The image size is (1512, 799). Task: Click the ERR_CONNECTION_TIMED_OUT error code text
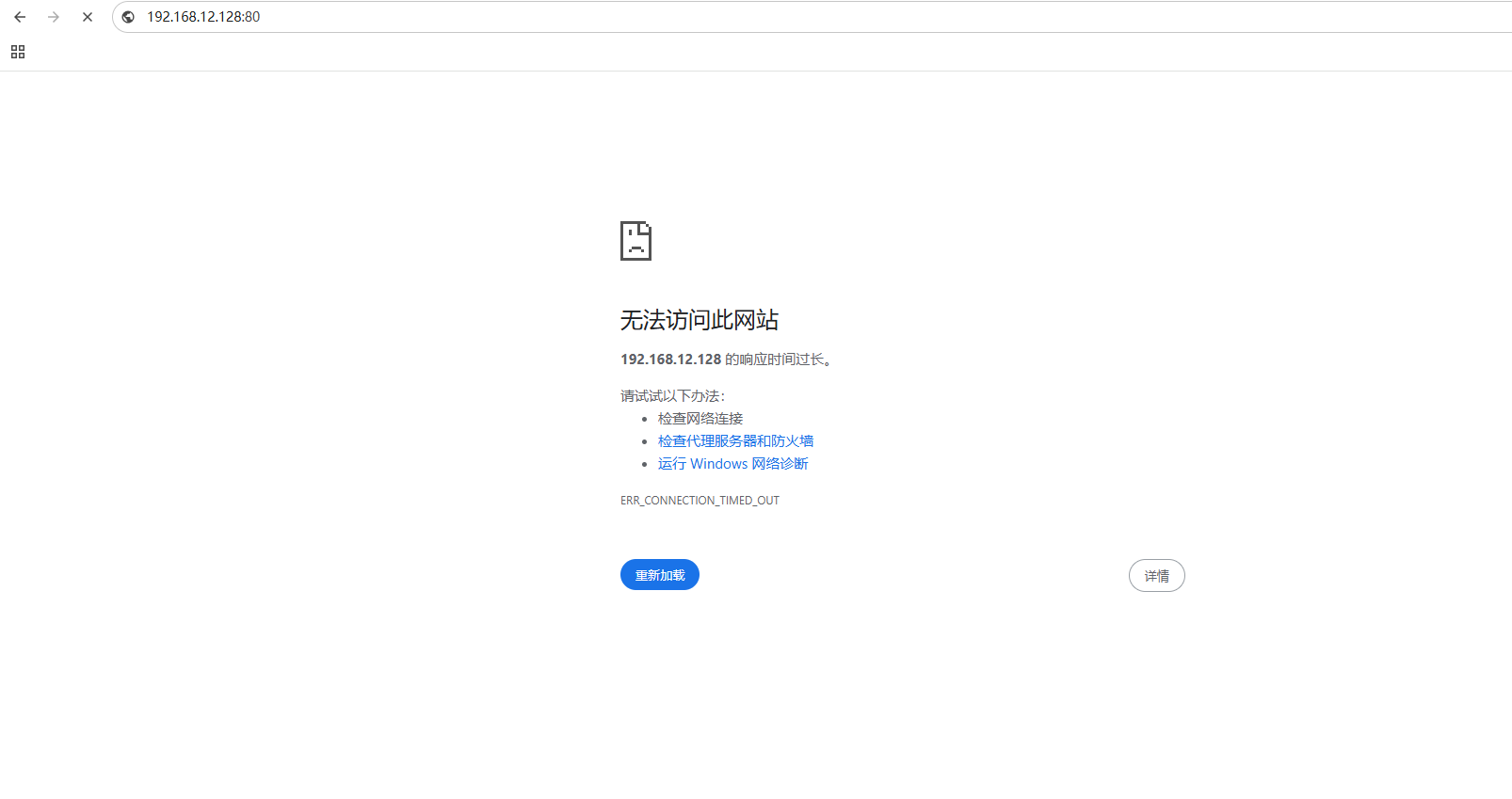point(700,501)
